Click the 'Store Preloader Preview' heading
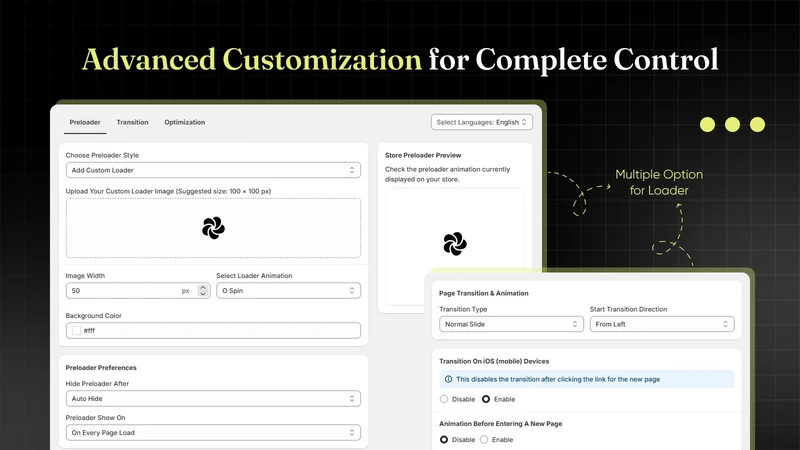 pos(423,155)
